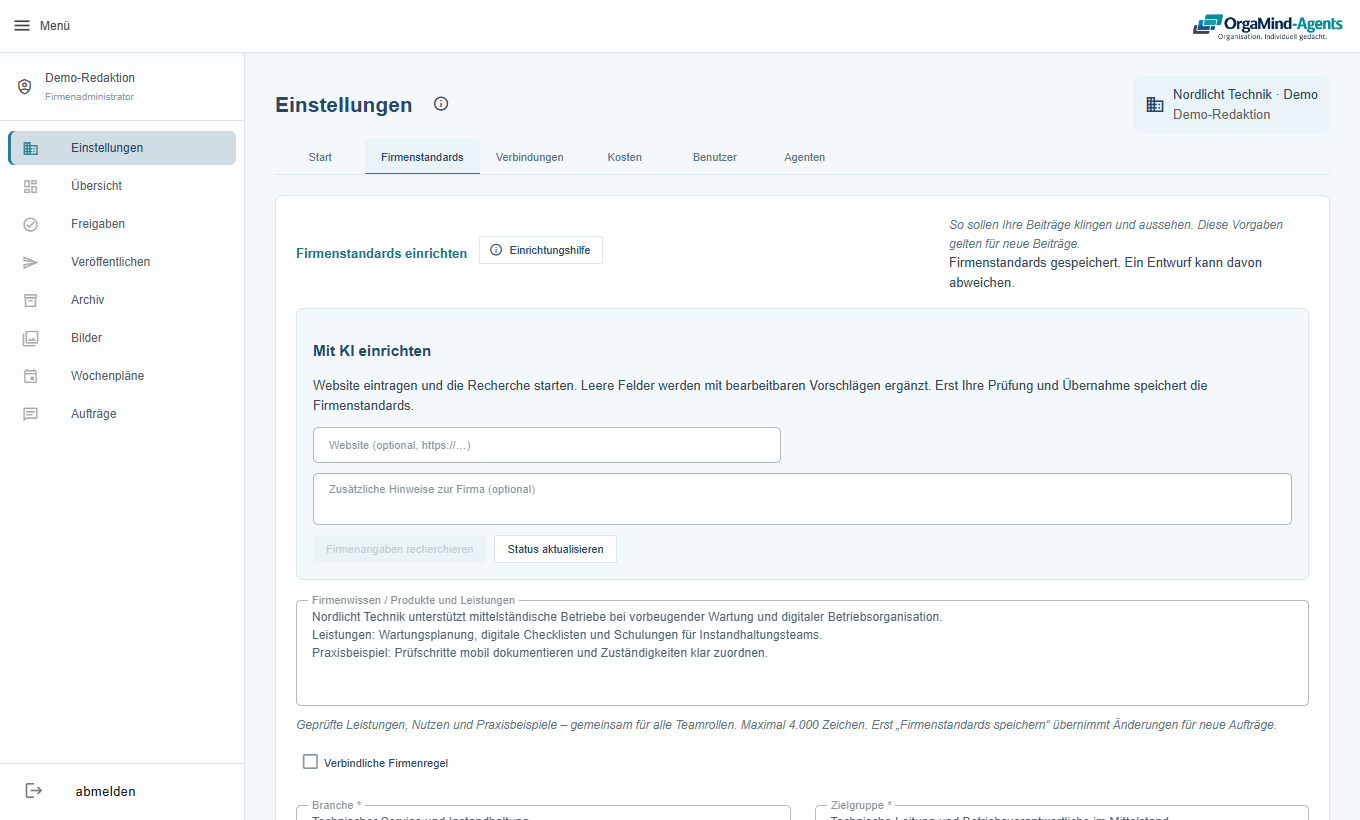The height and width of the screenshot is (820, 1360).
Task: Select the Bilder gallery icon
Action: pyautogui.click(x=30, y=338)
